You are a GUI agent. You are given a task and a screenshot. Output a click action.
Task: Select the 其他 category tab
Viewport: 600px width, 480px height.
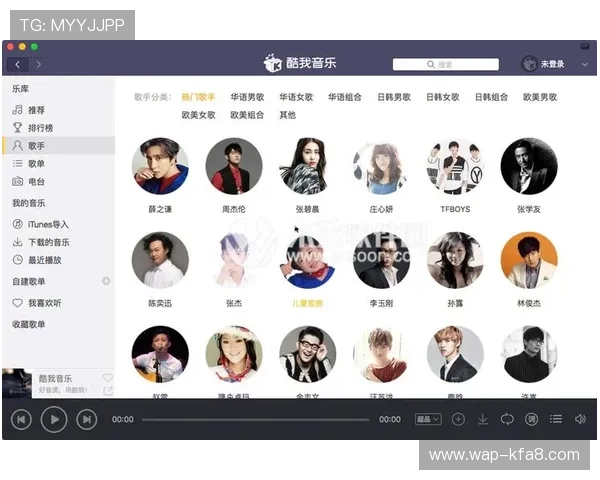coord(287,115)
